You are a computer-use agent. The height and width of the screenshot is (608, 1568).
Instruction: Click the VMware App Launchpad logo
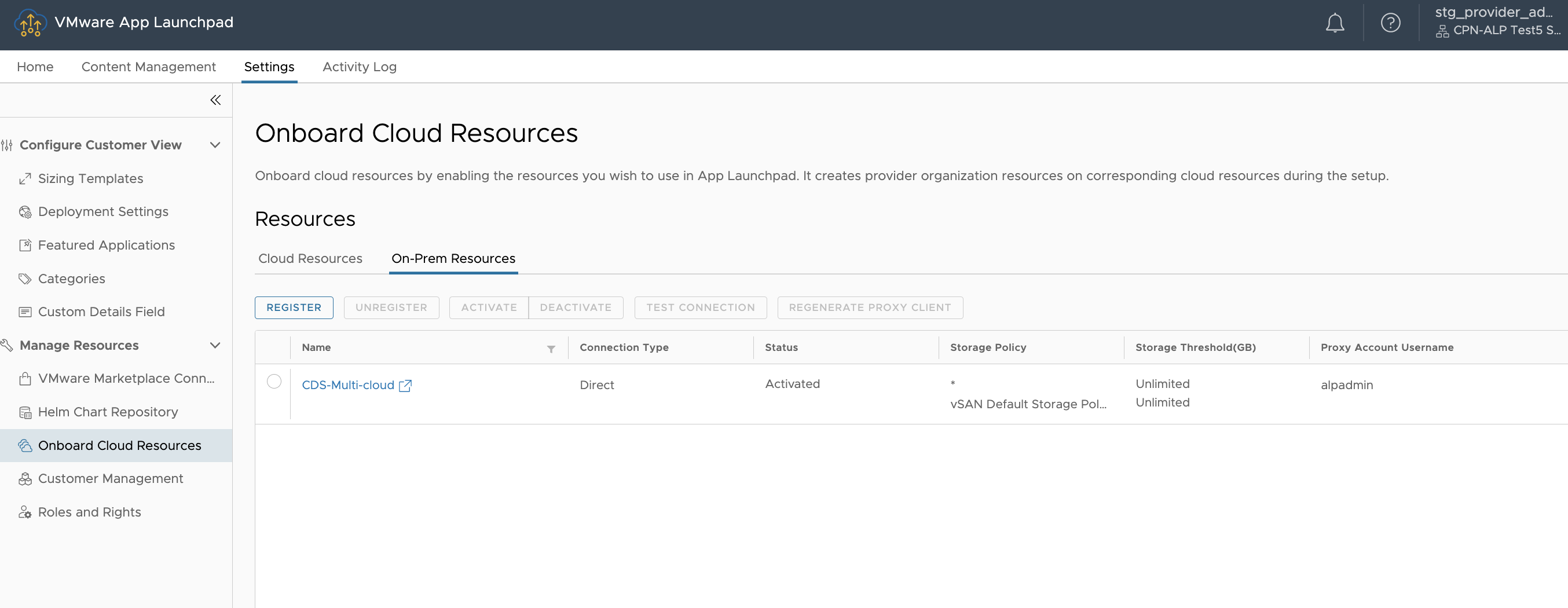(x=30, y=23)
